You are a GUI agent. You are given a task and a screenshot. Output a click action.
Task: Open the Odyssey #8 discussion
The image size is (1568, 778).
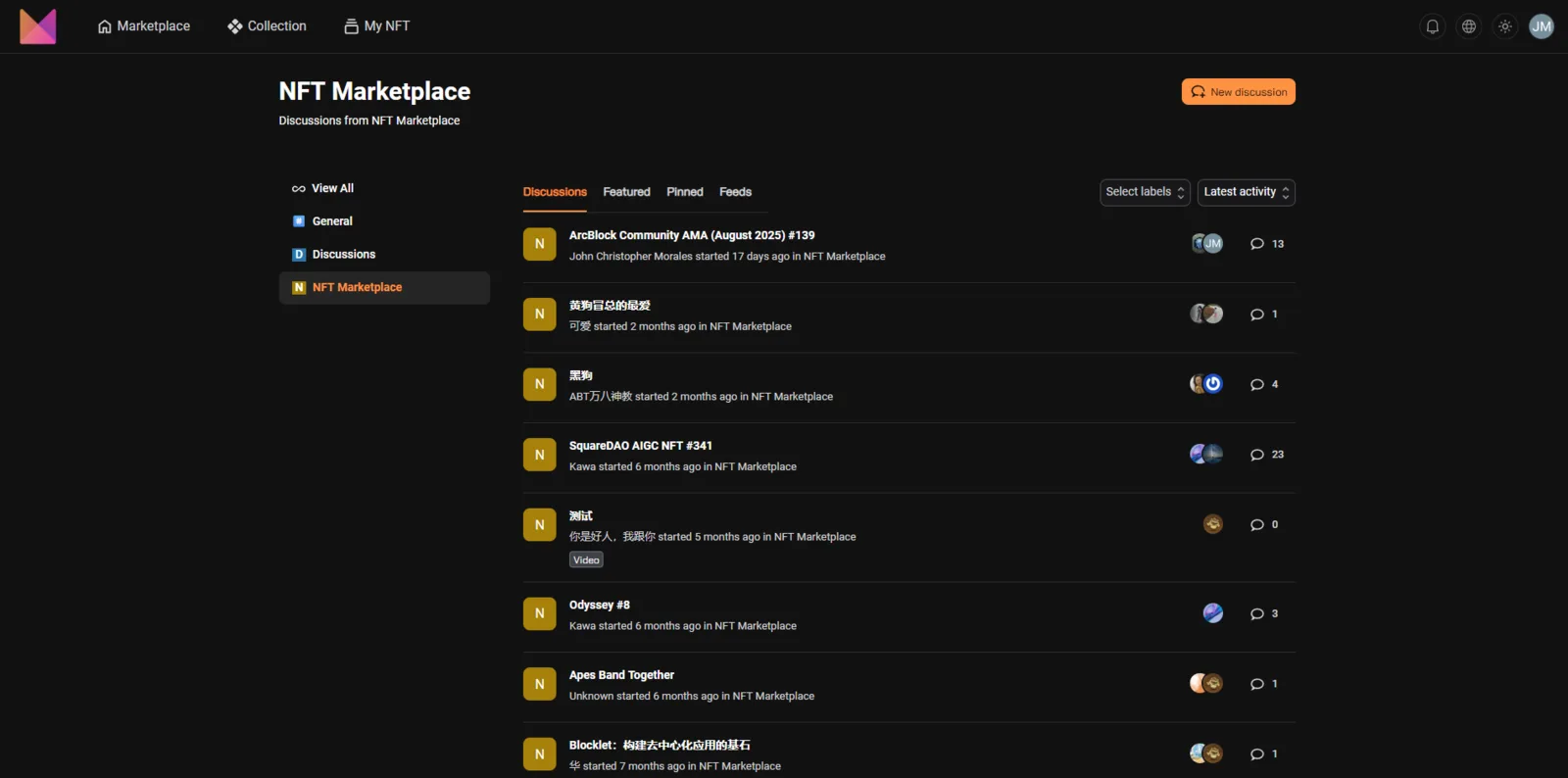[600, 606]
